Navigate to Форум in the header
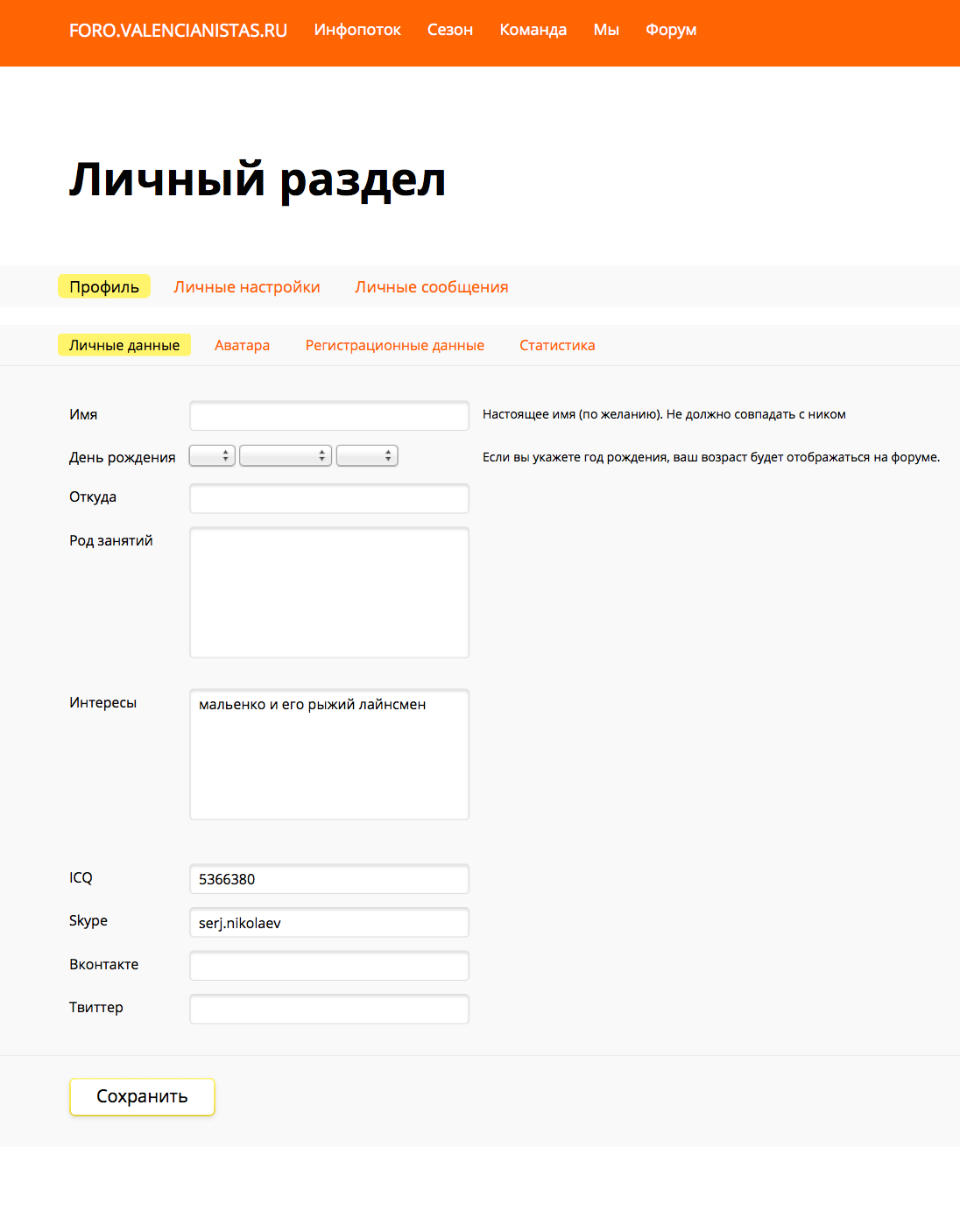Image resolution: width=960 pixels, height=1232 pixels. click(x=671, y=30)
